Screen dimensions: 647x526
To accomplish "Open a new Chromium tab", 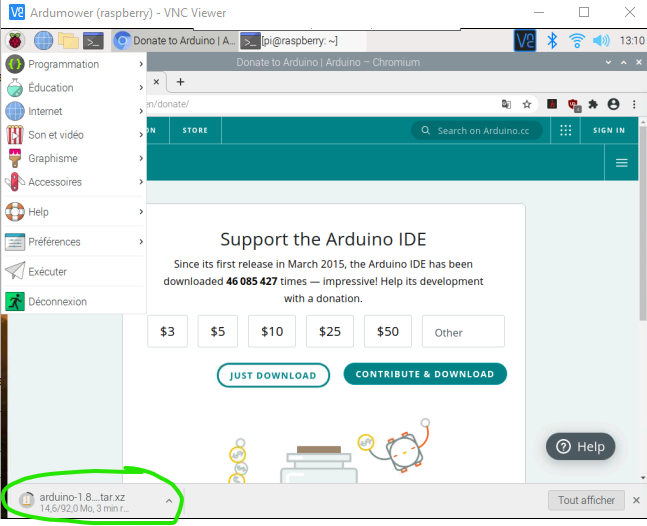I will pyautogui.click(x=180, y=82).
